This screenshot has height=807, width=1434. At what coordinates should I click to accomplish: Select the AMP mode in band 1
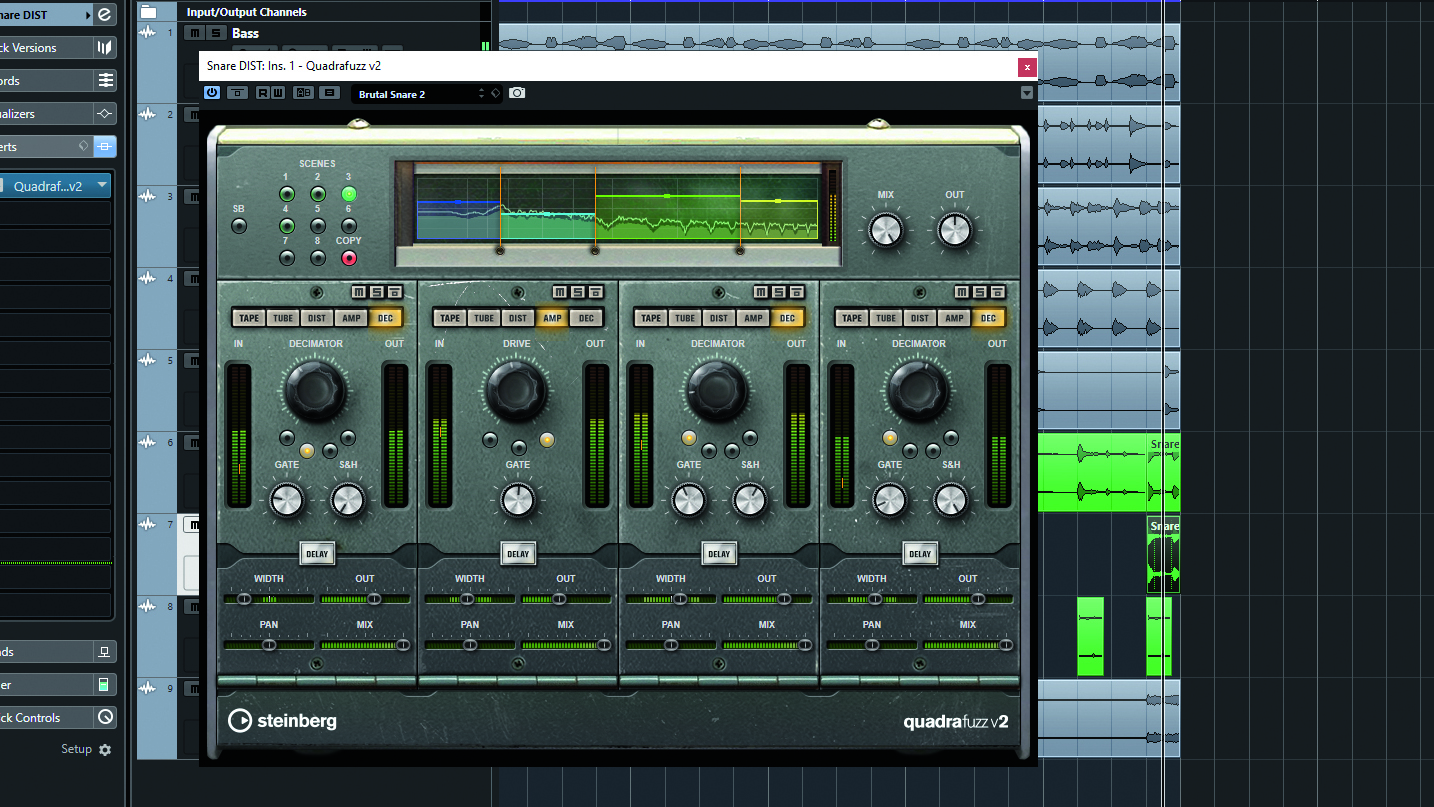point(351,318)
